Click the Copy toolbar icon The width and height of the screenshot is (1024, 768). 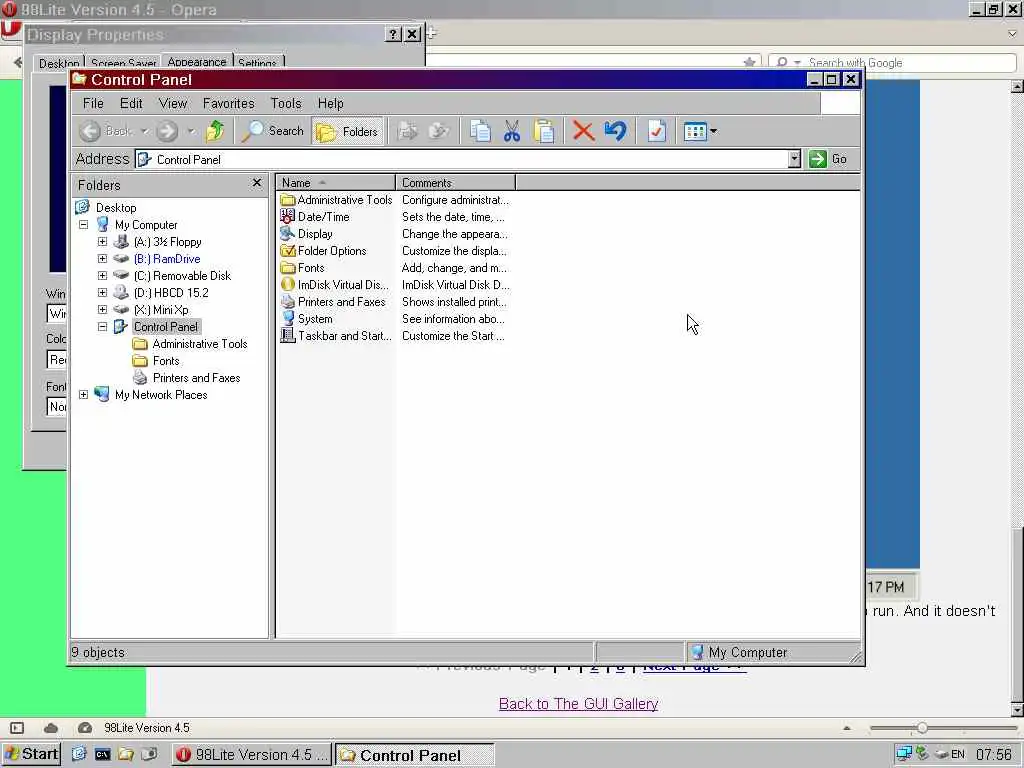click(x=480, y=131)
